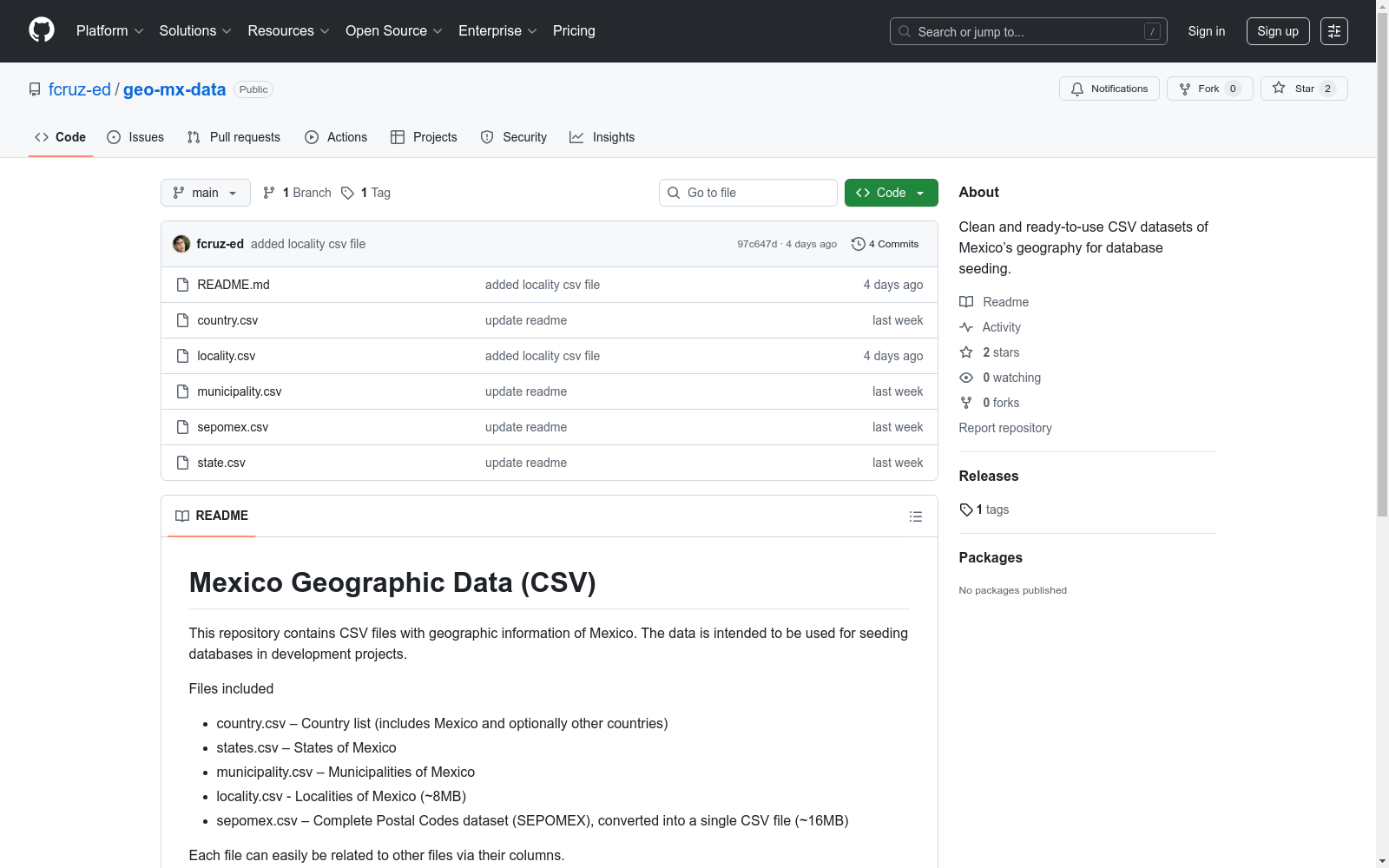Star the geo-mx-data repository

pyautogui.click(x=1302, y=89)
